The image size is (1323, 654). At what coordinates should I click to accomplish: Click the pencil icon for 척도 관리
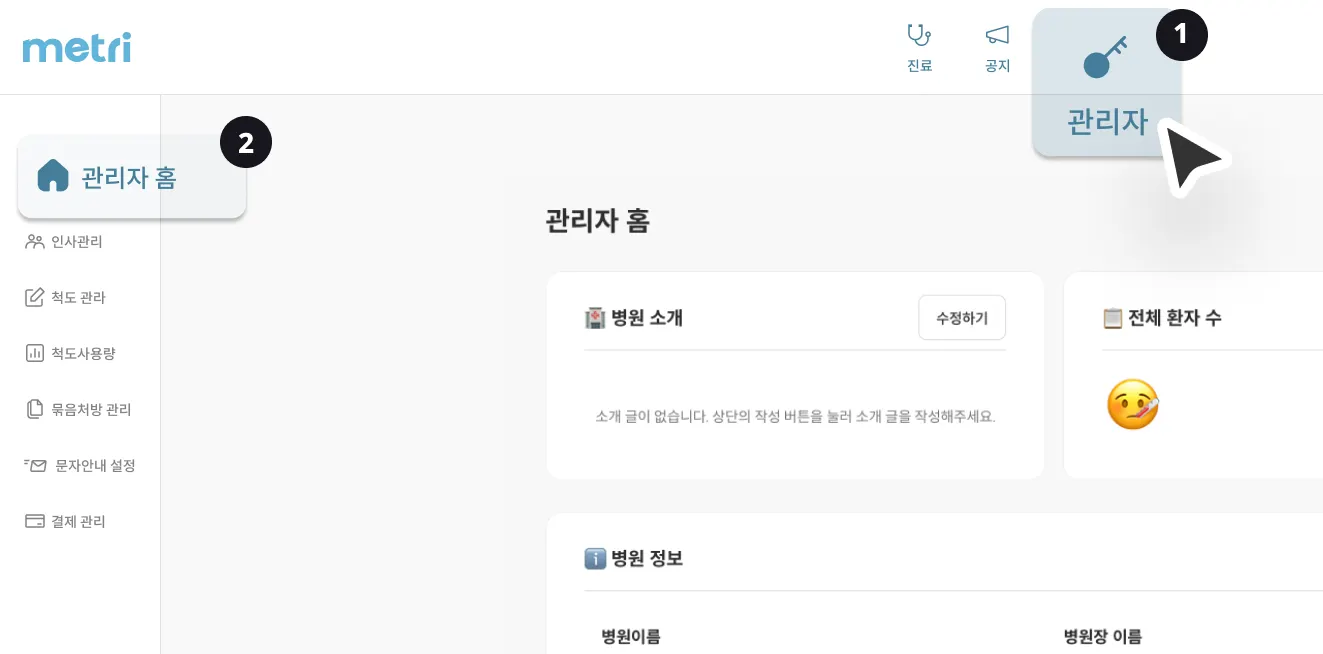click(35, 297)
